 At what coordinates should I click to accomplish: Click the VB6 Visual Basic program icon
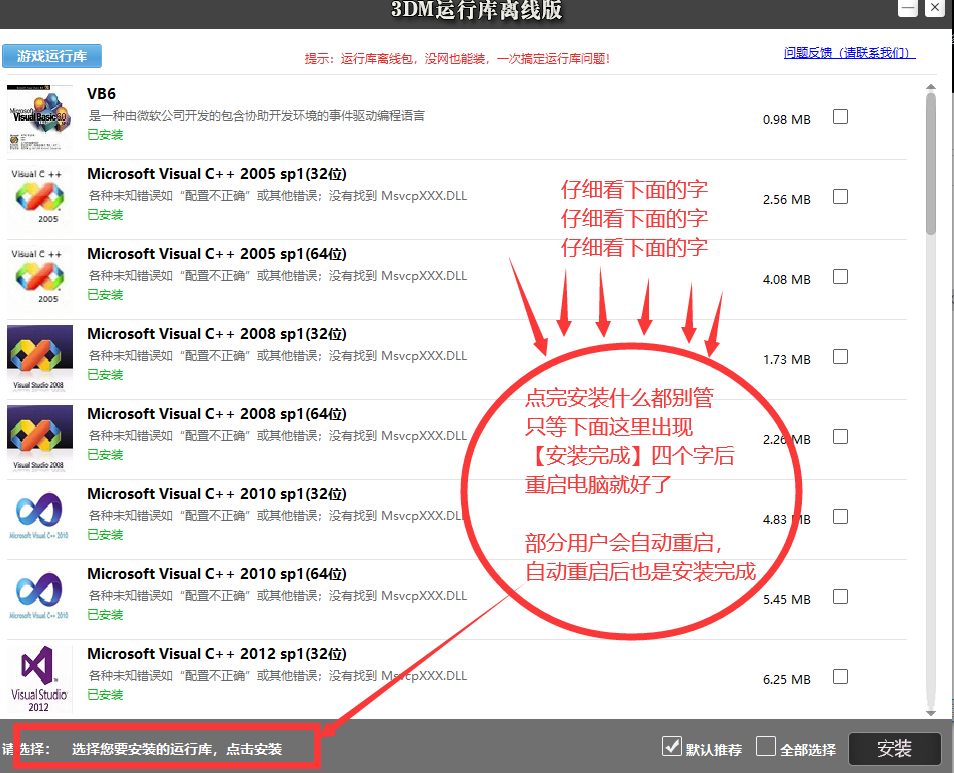38,113
